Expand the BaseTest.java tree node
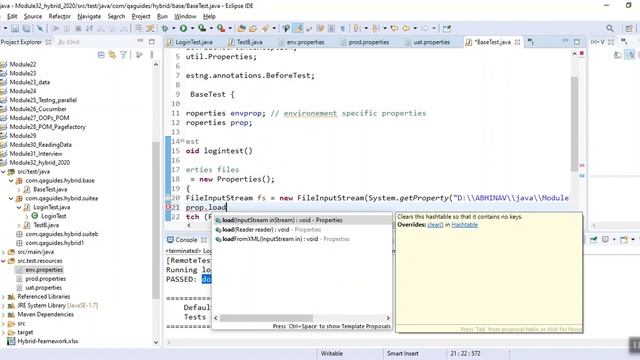 (19, 189)
